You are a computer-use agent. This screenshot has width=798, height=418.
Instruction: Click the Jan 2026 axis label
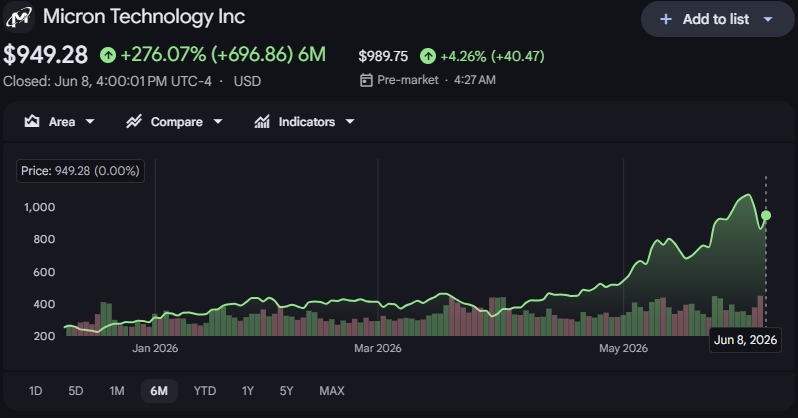[155, 348]
